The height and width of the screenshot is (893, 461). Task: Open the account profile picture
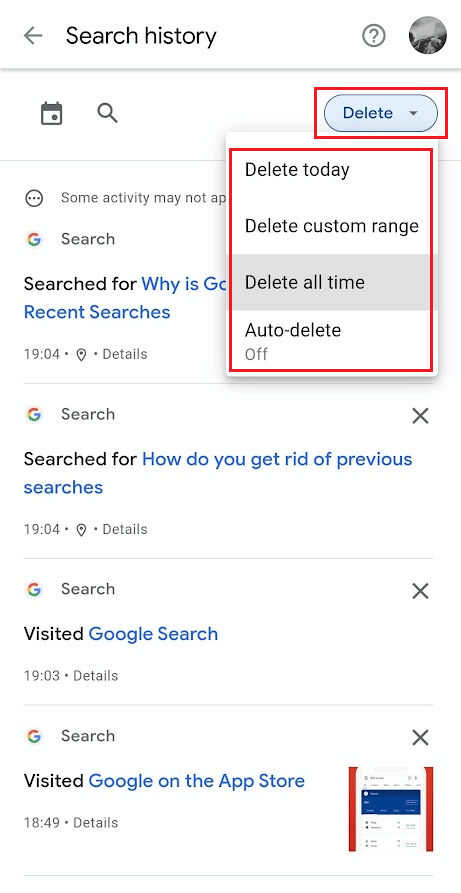point(427,36)
